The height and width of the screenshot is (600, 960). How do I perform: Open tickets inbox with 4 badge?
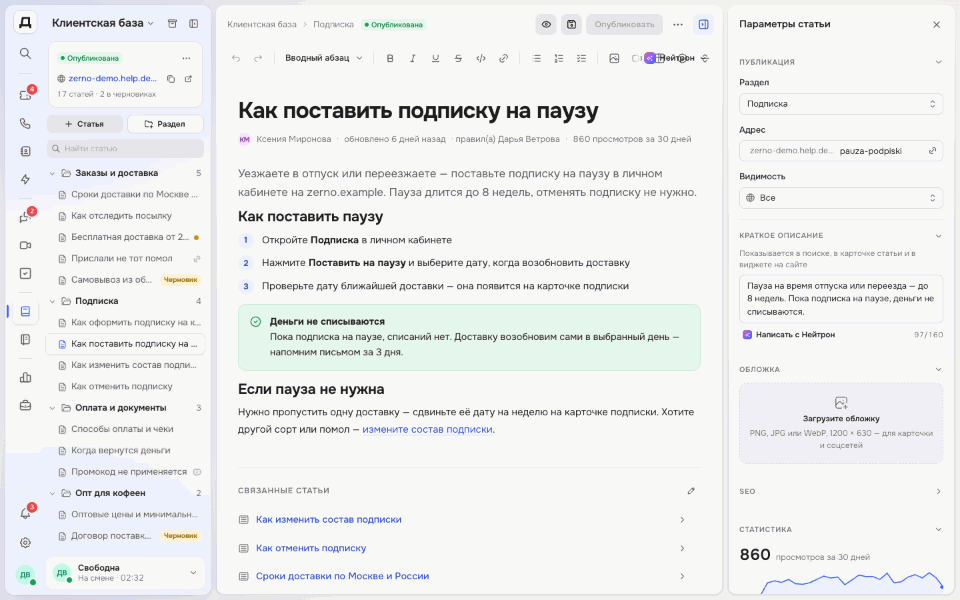point(25,95)
